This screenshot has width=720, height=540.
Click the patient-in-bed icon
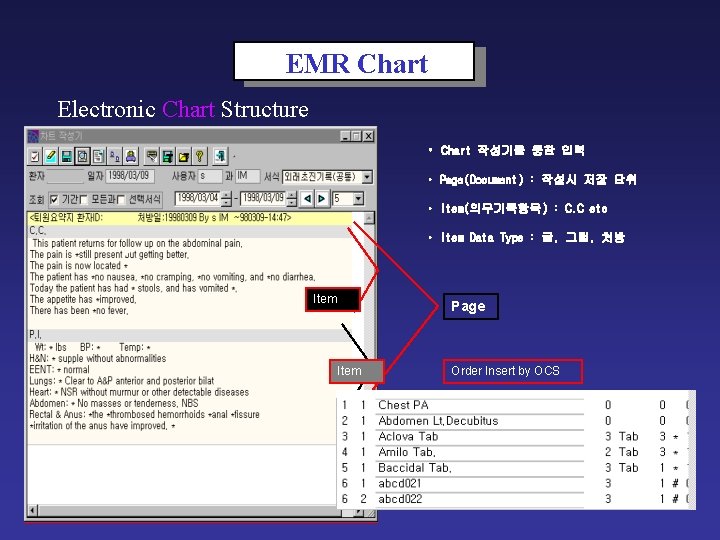(x=131, y=157)
